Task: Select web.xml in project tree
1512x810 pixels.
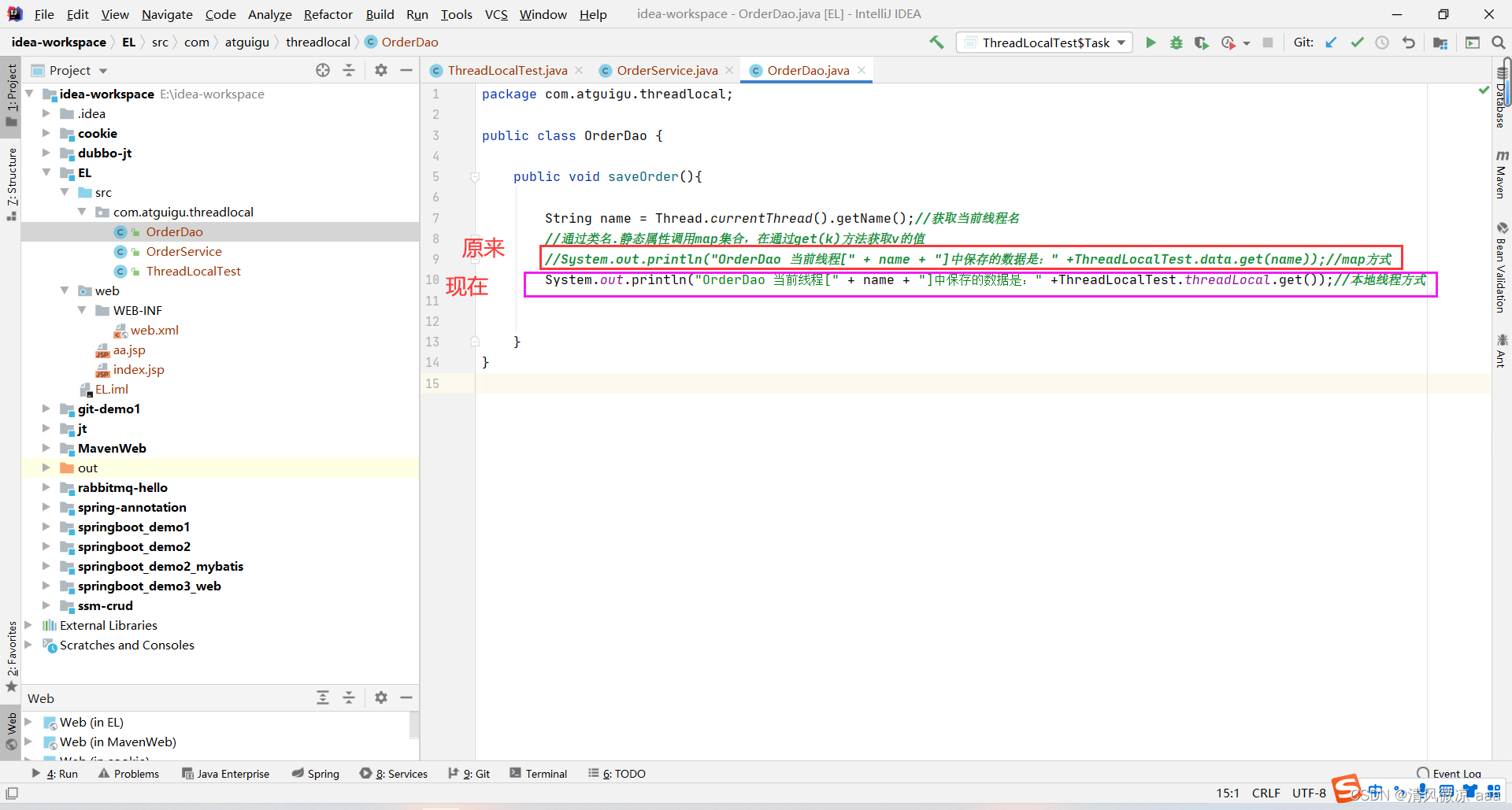Action: coord(154,330)
